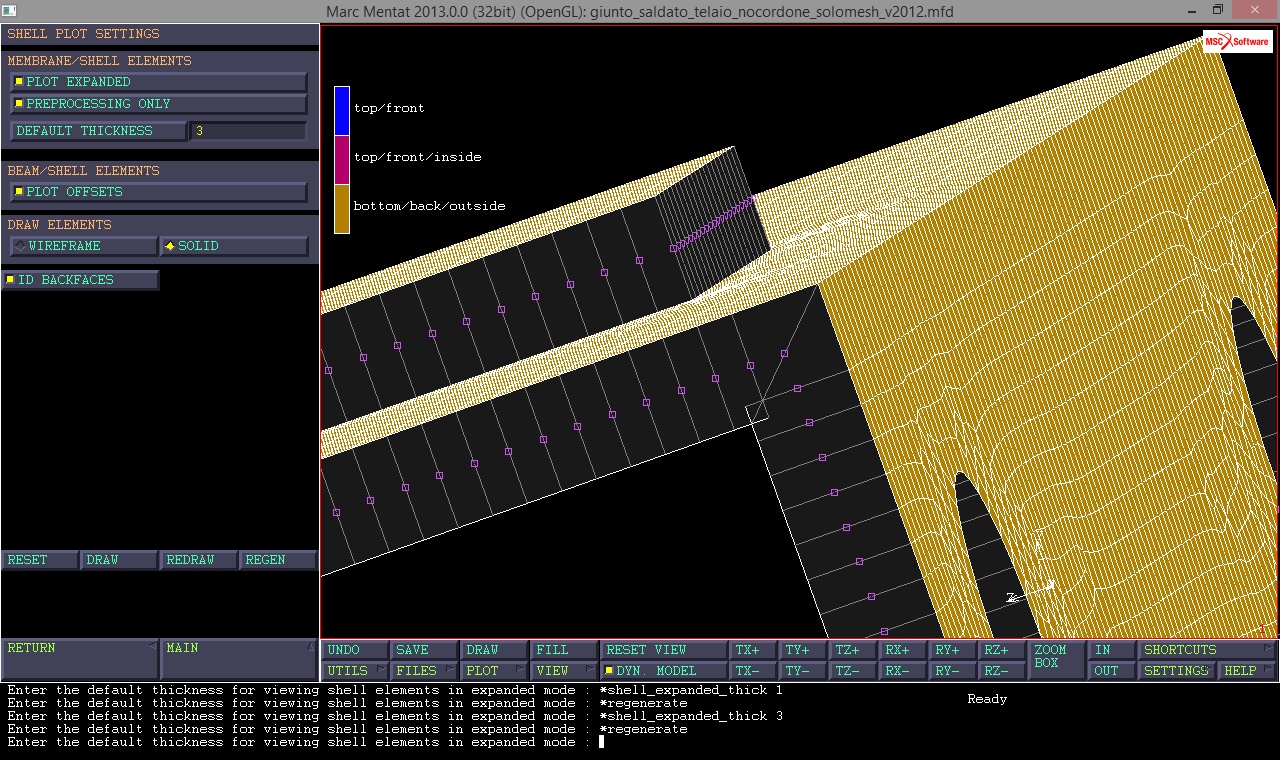Click SAVE in the bottom toolbar
The image size is (1280, 760).
[x=424, y=650]
